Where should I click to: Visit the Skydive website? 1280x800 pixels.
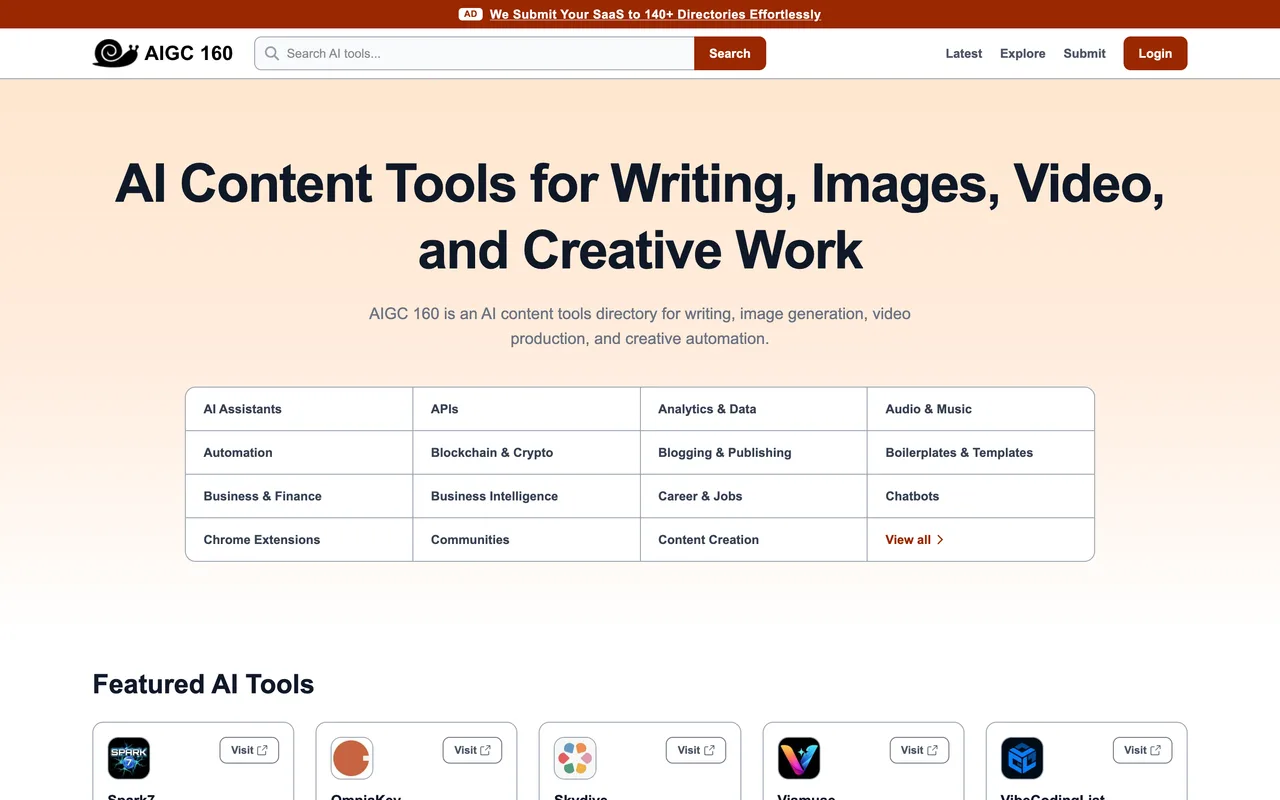[x=695, y=750]
